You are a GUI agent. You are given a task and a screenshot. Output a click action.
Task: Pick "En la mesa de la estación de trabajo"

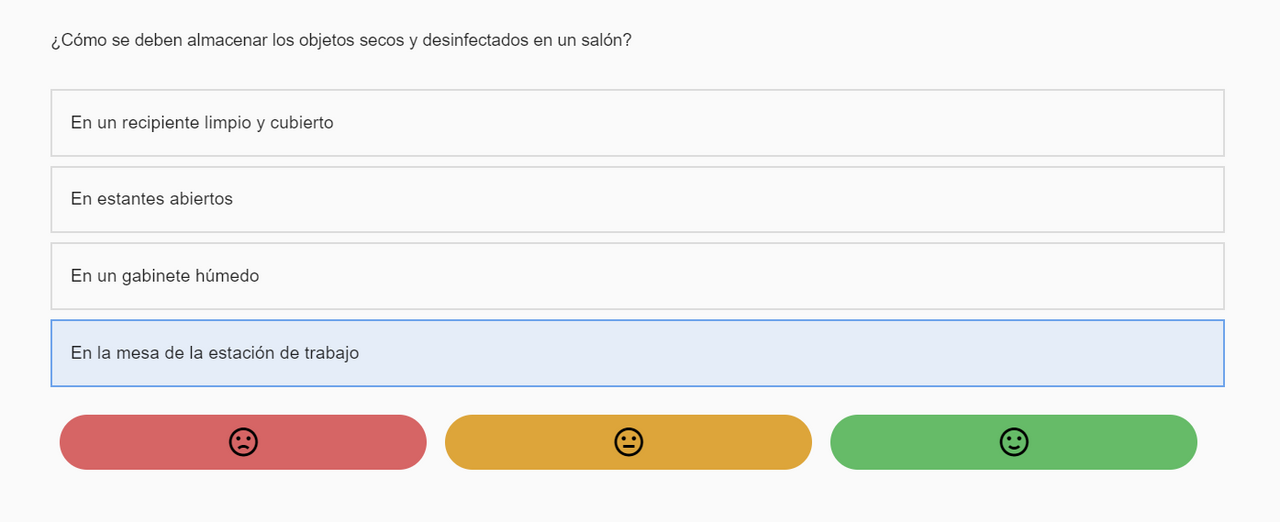[637, 353]
